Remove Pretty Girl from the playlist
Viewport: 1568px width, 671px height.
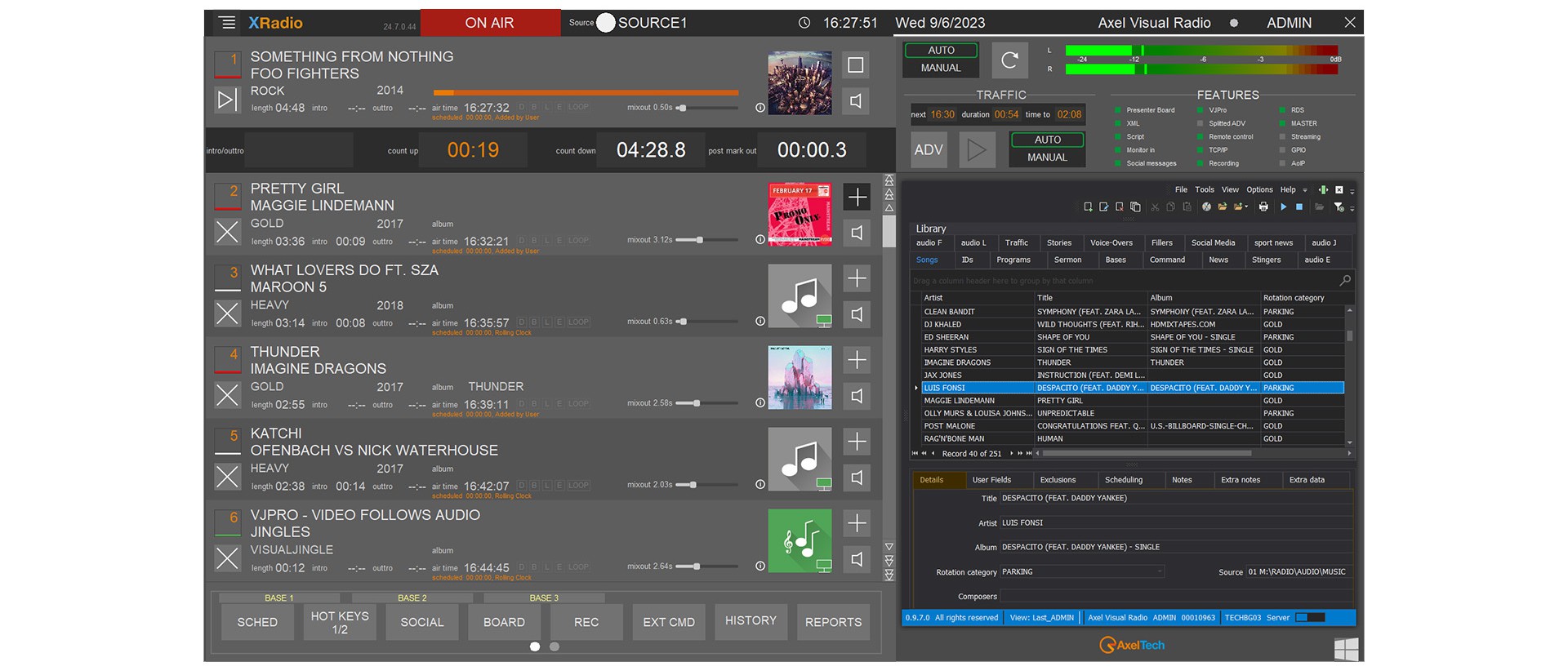(x=227, y=232)
